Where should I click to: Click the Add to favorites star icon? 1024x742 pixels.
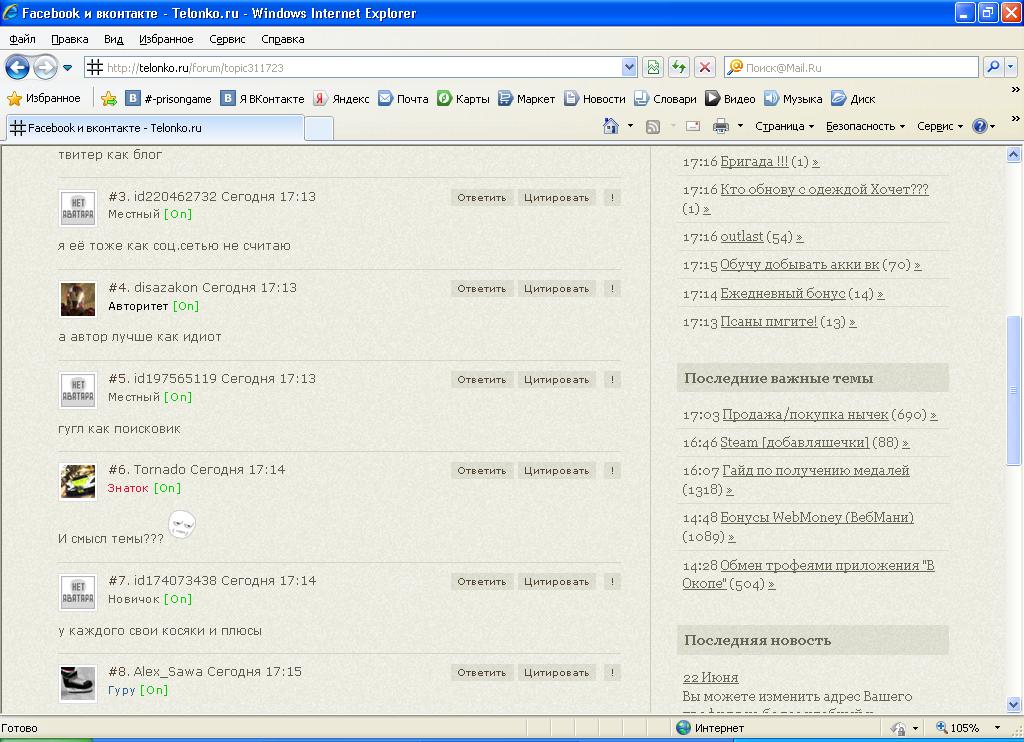tap(109, 99)
